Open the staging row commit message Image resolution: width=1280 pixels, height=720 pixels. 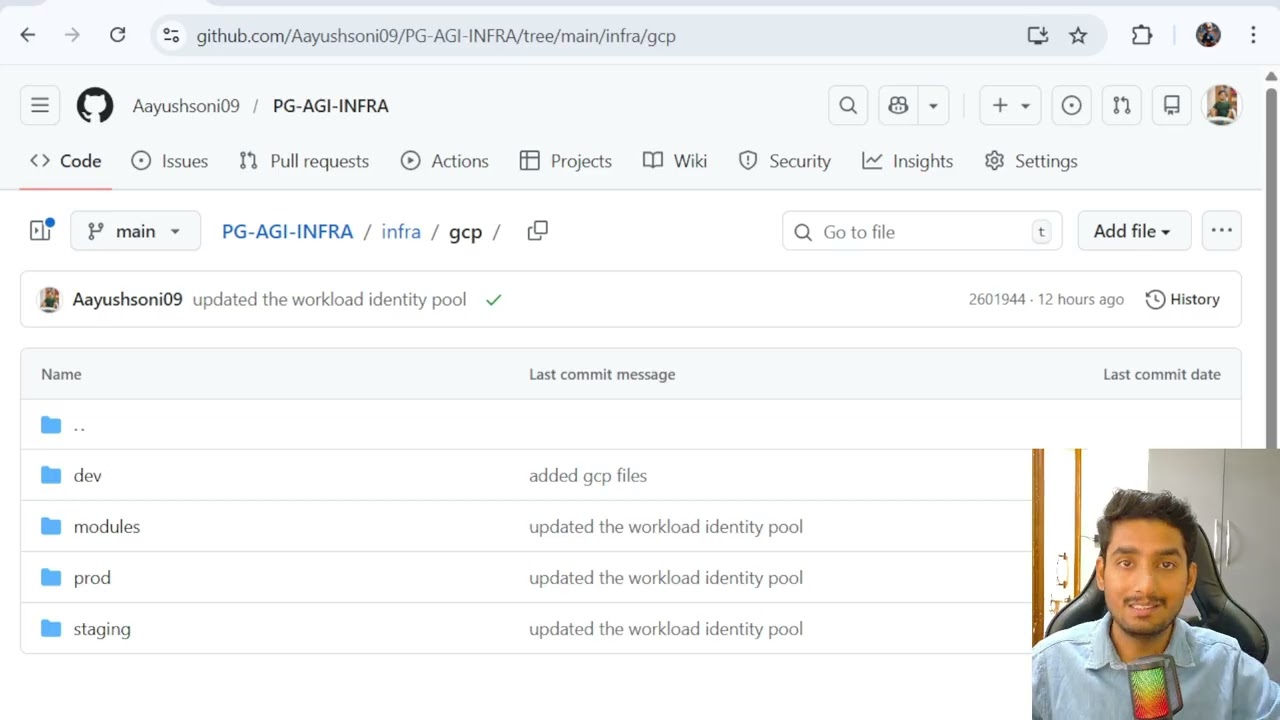666,629
